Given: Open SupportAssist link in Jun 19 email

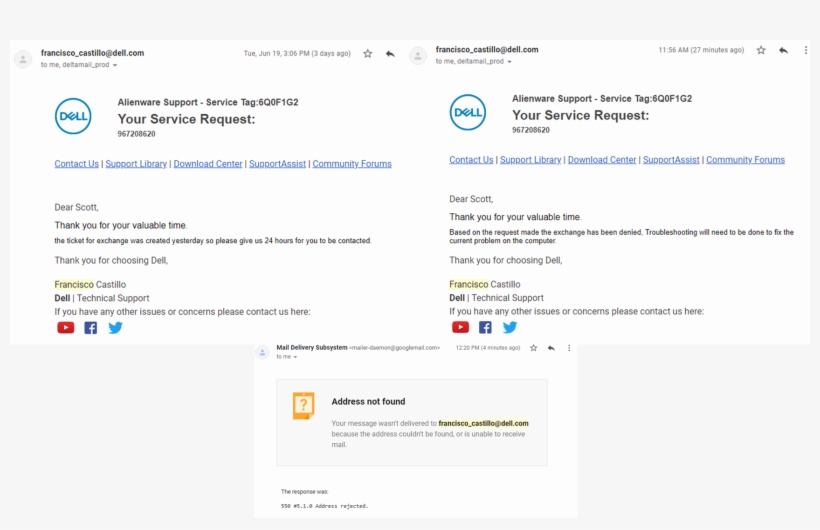Looking at the screenshot, I should pos(277,164).
